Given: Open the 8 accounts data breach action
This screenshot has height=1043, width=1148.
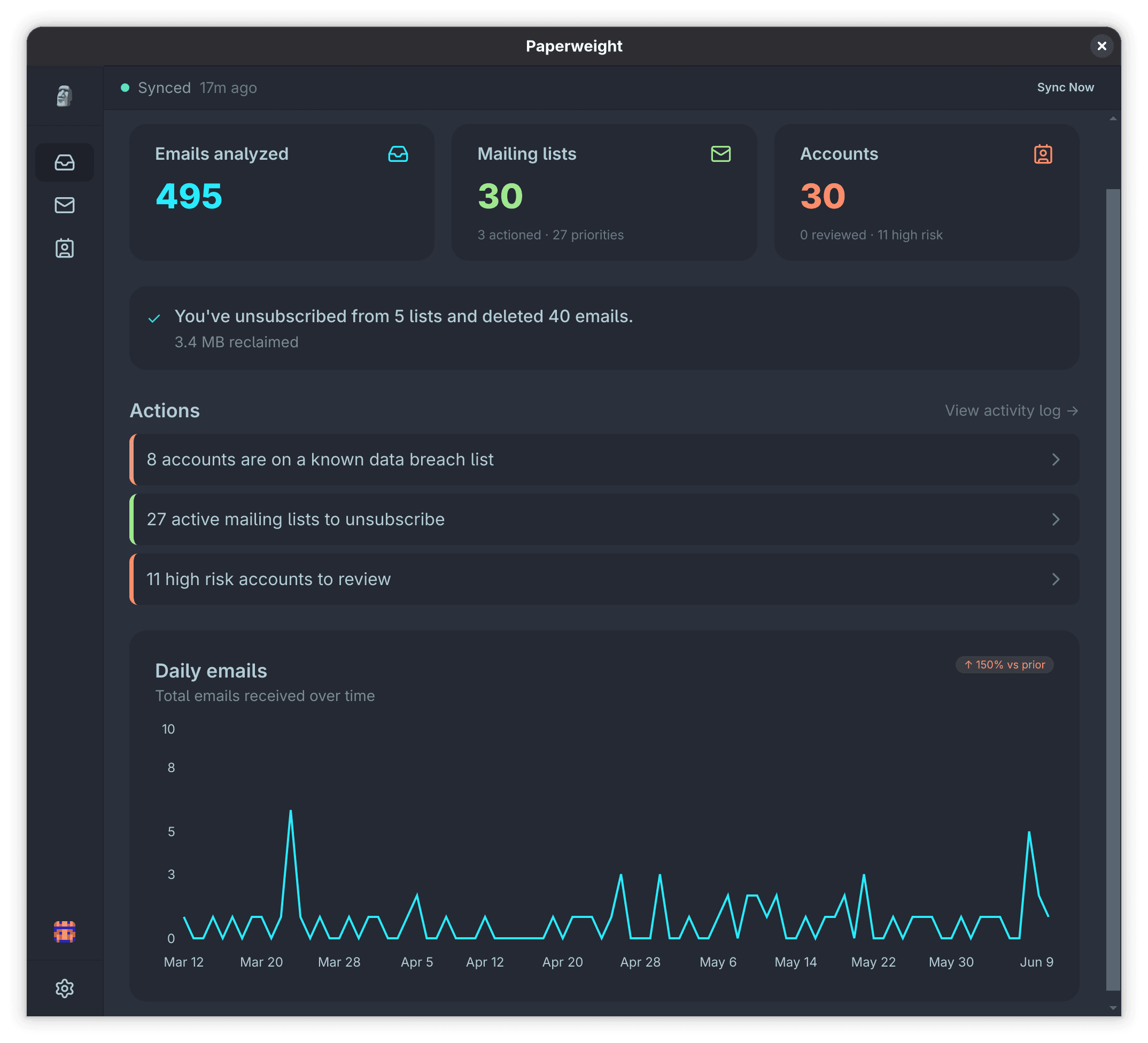Looking at the screenshot, I should pos(604,460).
